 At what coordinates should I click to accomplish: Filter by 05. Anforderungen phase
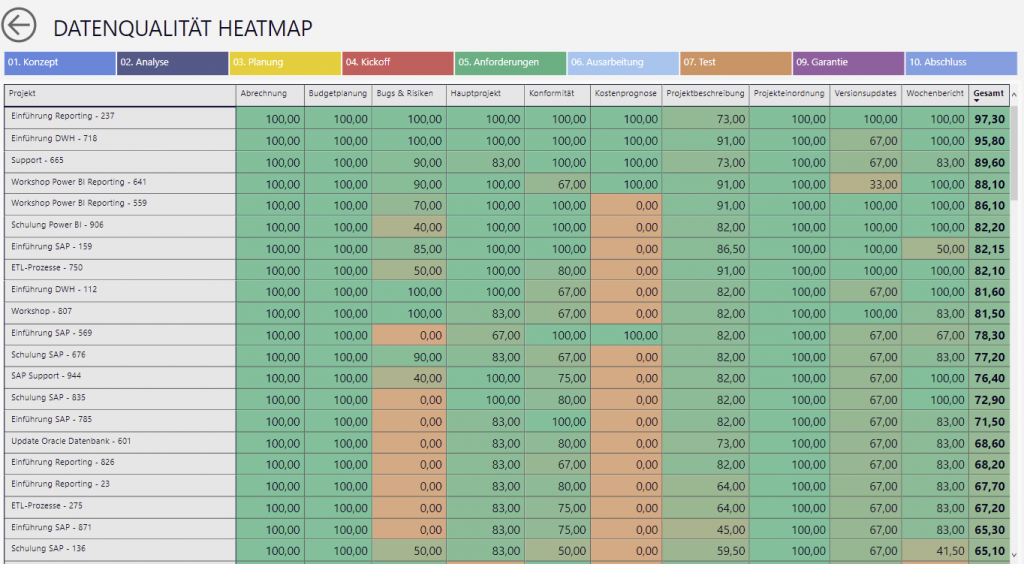coord(510,63)
